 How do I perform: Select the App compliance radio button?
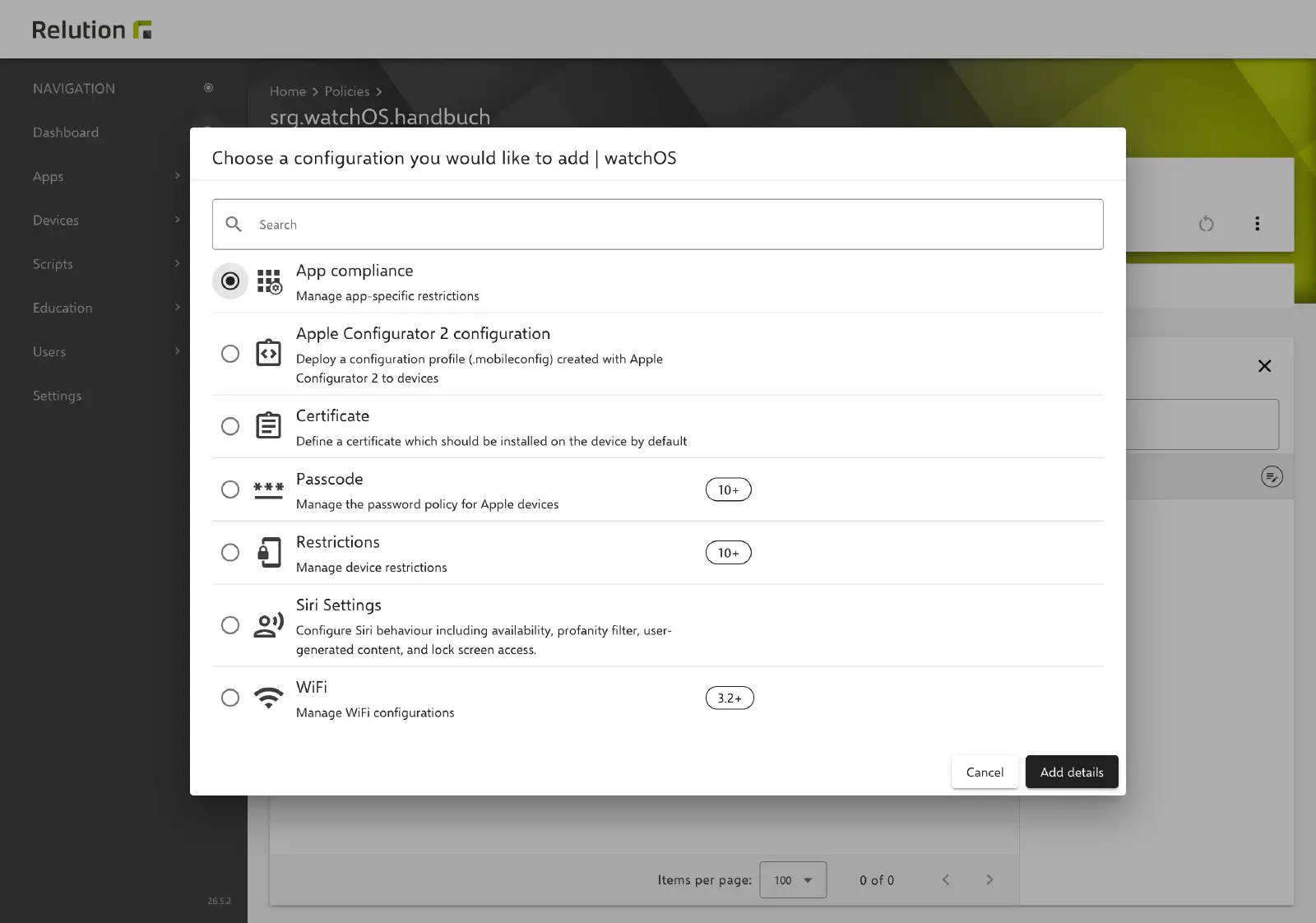(230, 281)
